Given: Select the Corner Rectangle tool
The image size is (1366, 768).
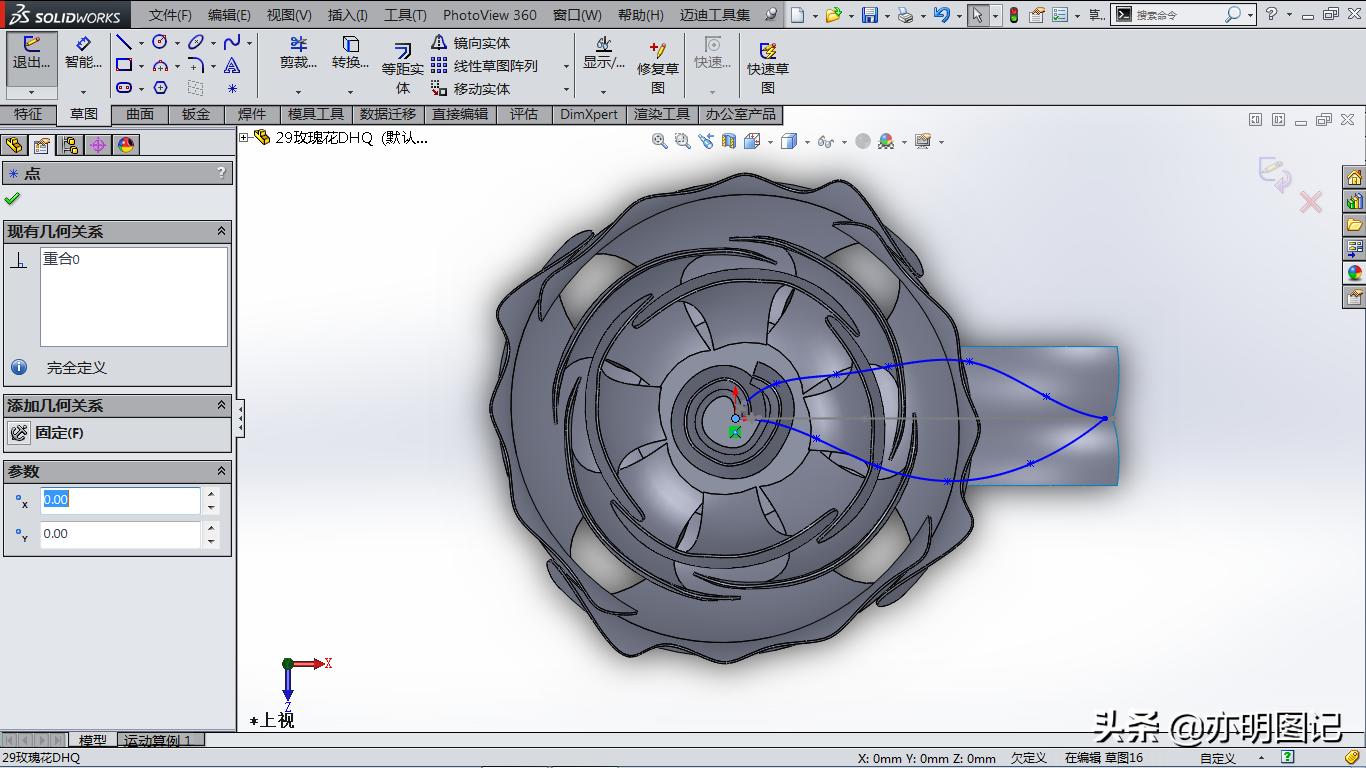Looking at the screenshot, I should coord(123,63).
